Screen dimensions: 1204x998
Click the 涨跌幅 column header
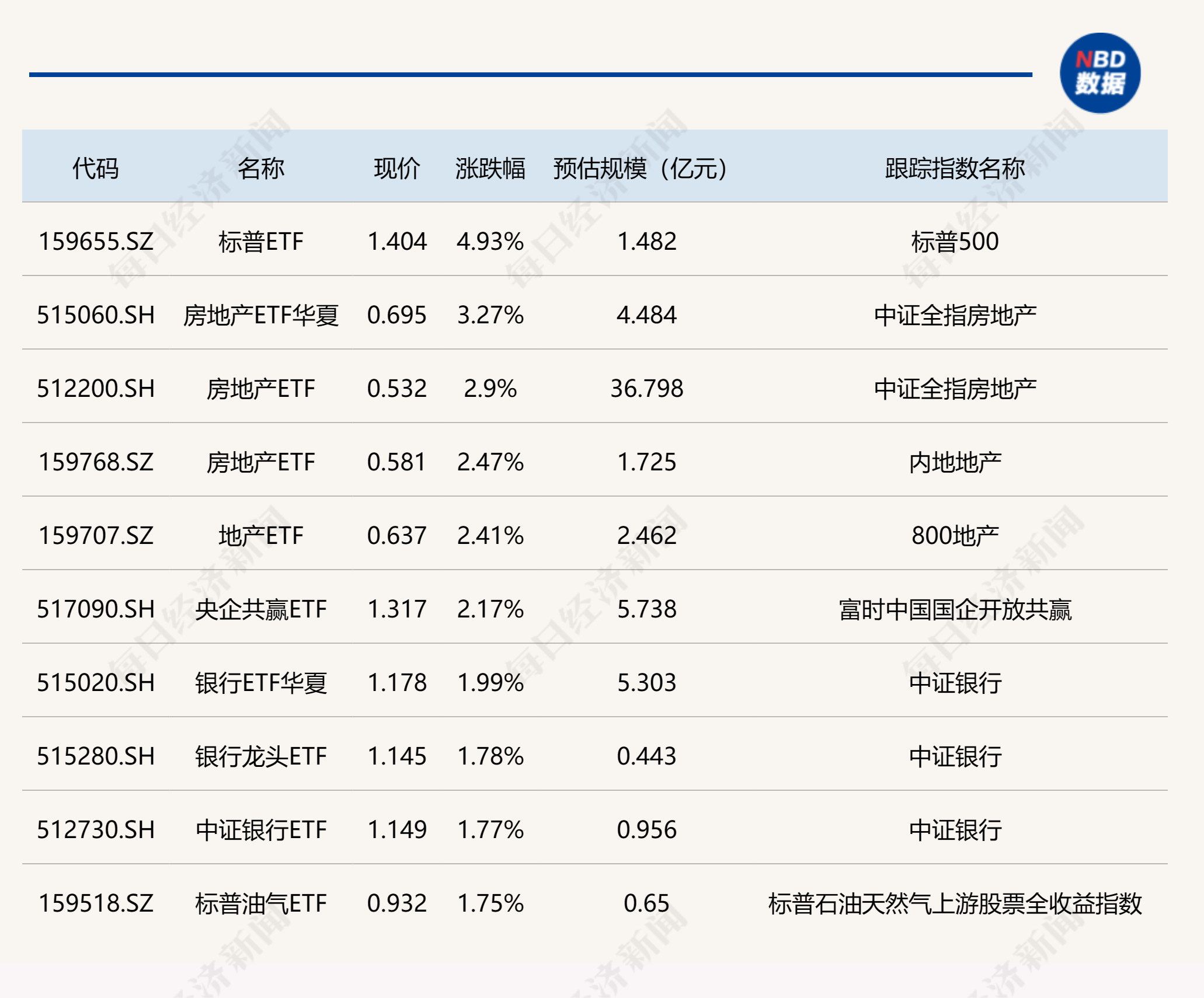tap(490, 169)
